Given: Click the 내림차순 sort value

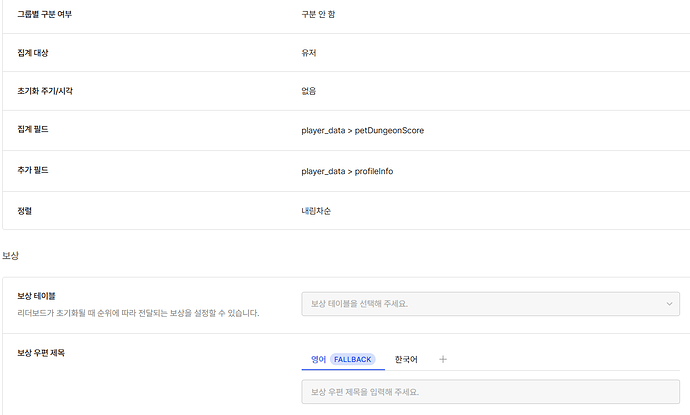Looking at the screenshot, I should [x=316, y=211].
